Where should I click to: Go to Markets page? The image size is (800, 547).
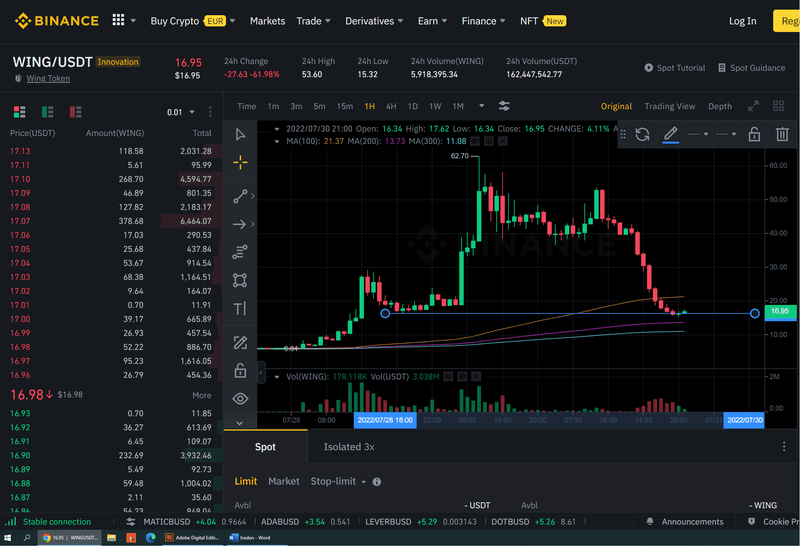pyautogui.click(x=267, y=21)
